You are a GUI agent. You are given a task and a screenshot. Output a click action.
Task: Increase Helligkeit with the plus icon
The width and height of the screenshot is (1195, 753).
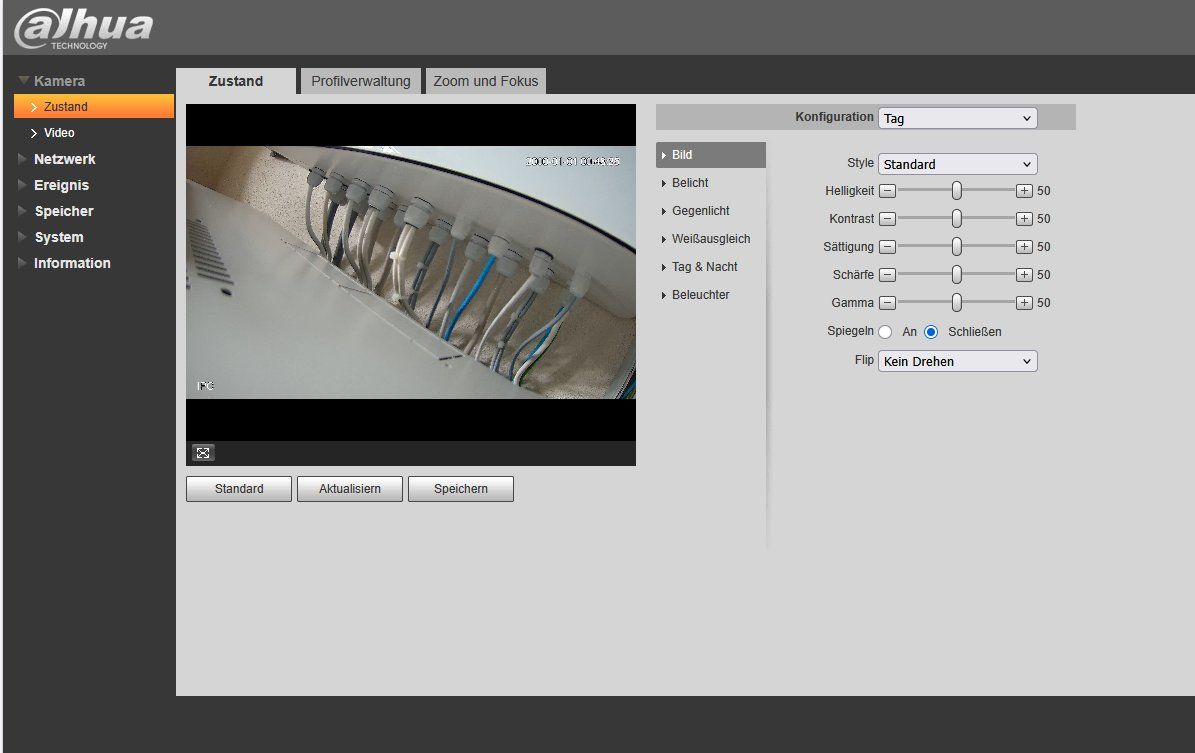tap(1024, 191)
